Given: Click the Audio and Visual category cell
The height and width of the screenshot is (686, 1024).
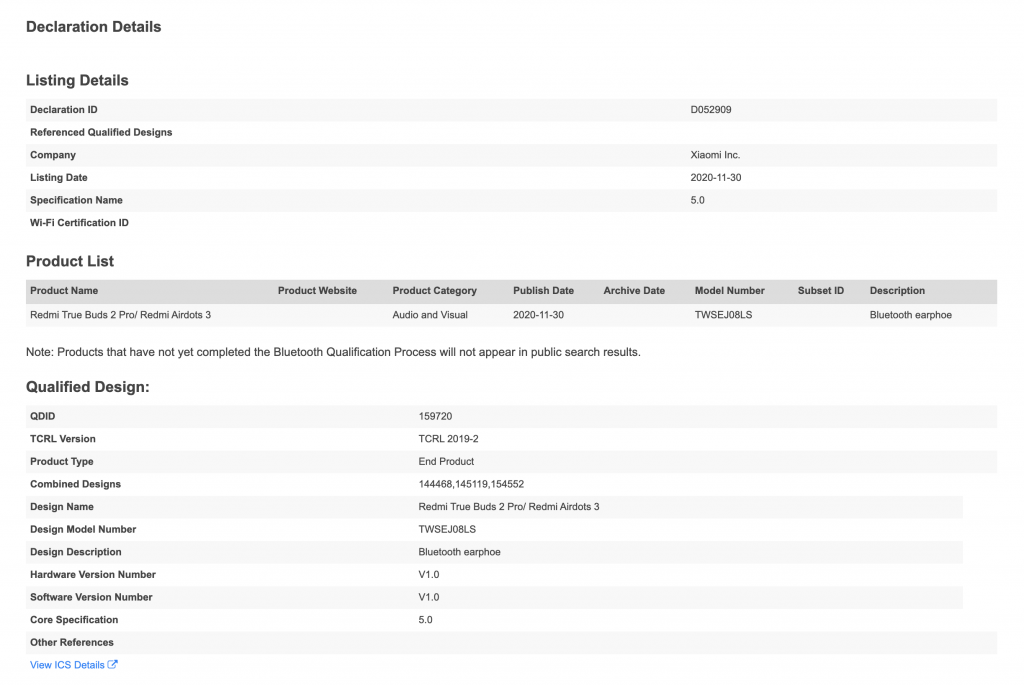Looking at the screenshot, I should click(430, 315).
